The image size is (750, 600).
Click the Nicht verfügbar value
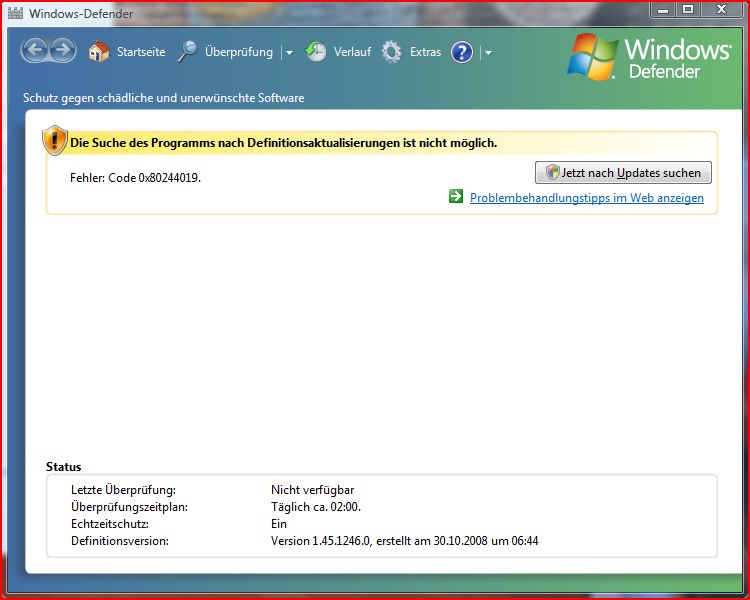[x=312, y=490]
